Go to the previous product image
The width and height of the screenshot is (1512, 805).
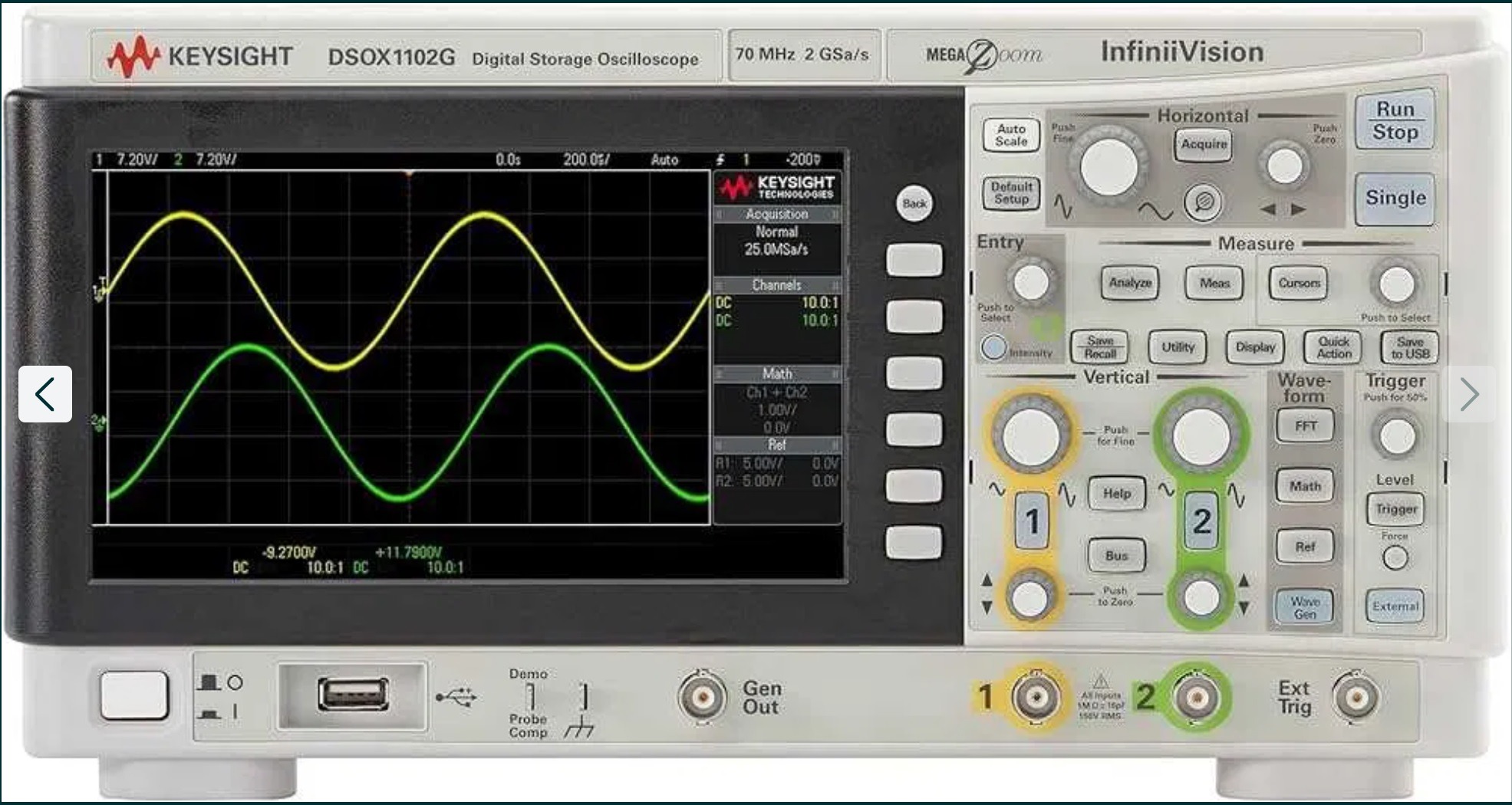click(x=45, y=394)
